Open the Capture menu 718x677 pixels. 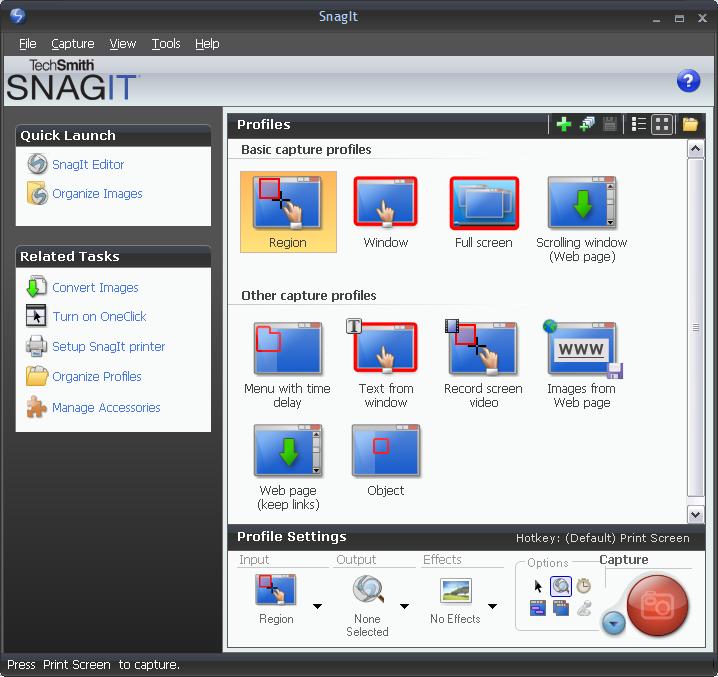pos(73,44)
